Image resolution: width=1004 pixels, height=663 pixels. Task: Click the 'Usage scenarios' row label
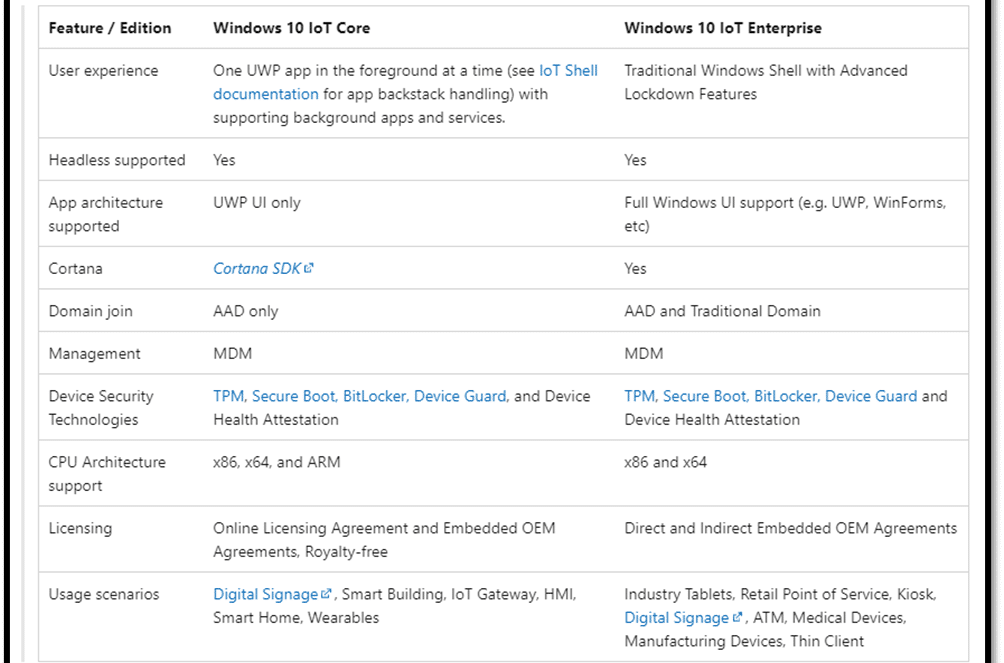104,594
